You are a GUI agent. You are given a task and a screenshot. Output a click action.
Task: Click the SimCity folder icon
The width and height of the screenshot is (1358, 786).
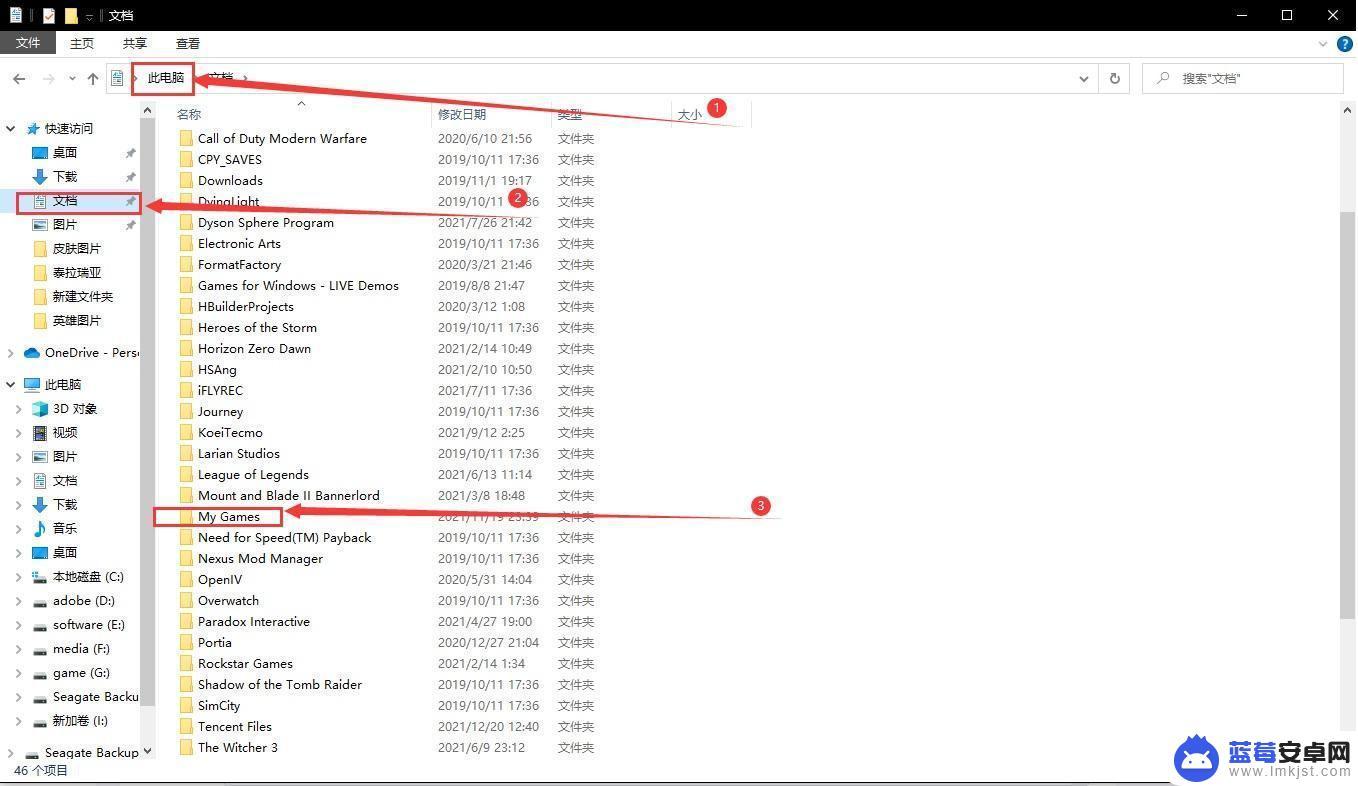tap(186, 706)
